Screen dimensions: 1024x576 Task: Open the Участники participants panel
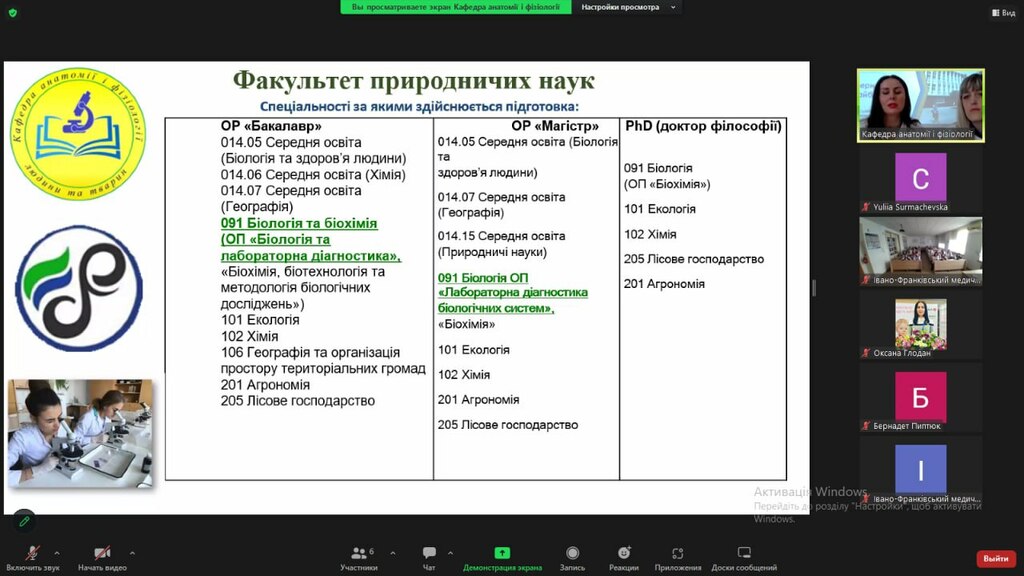[359, 554]
